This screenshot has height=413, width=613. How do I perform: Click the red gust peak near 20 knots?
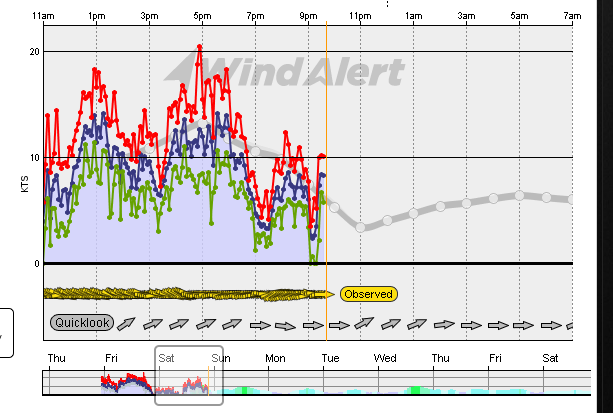point(199,47)
